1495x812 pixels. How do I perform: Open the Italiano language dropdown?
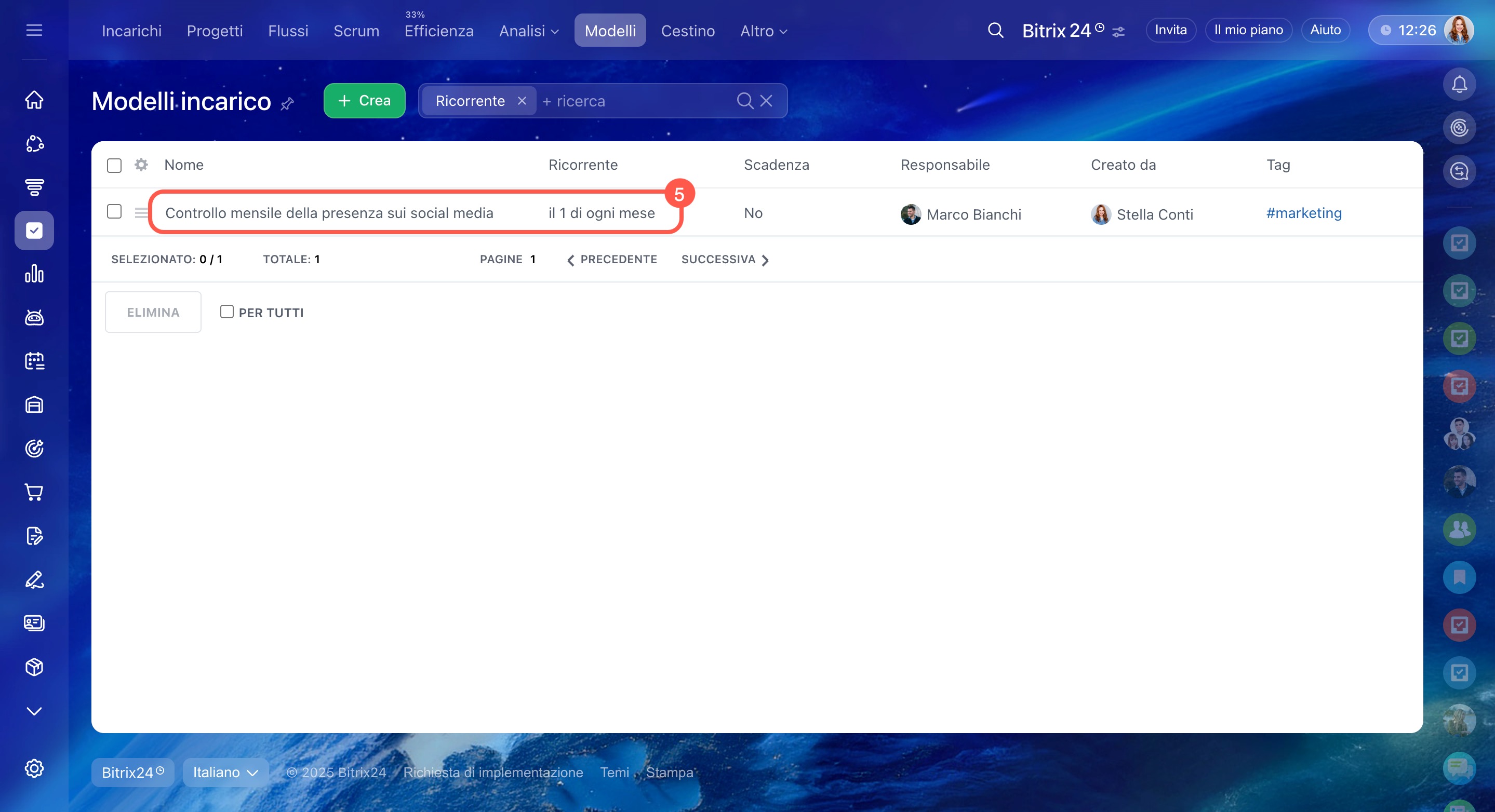225,772
